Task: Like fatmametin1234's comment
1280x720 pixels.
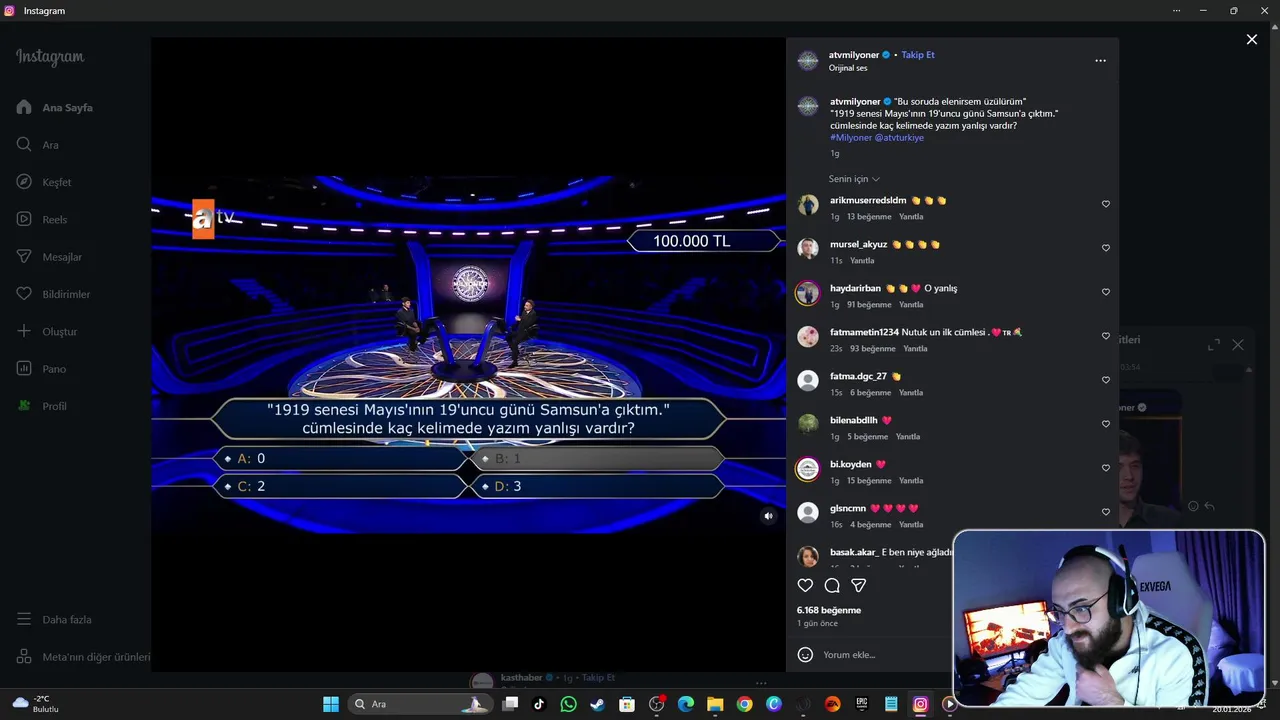Action: click(1105, 336)
